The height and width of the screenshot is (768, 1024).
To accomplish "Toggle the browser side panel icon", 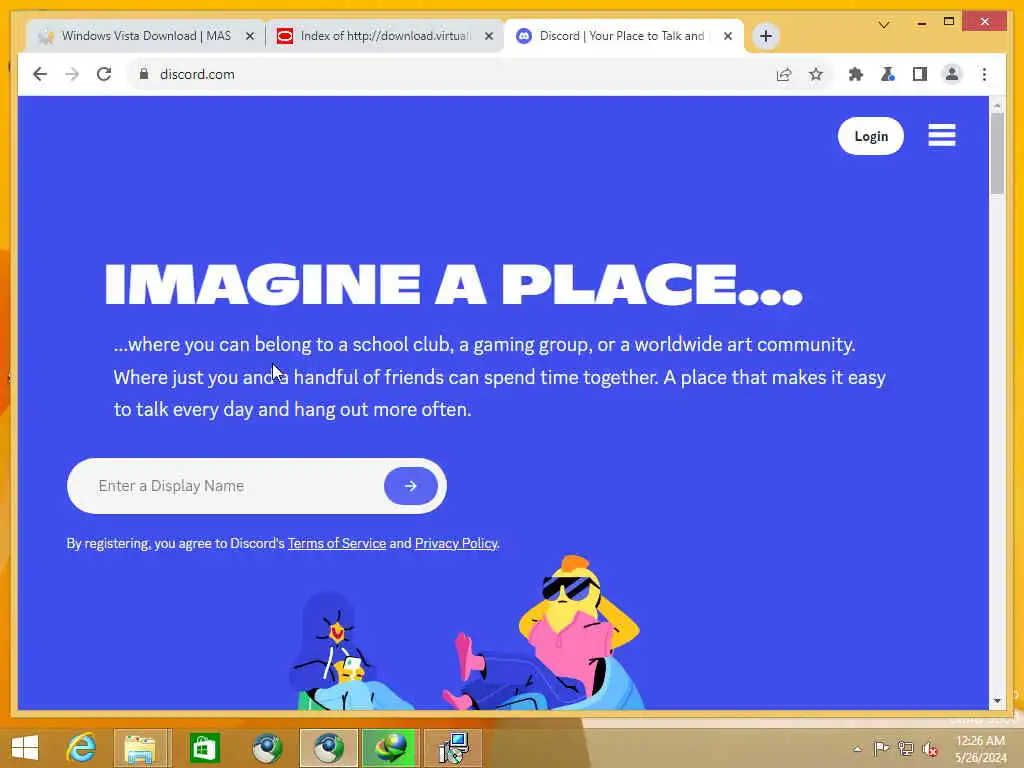I will [x=920, y=74].
